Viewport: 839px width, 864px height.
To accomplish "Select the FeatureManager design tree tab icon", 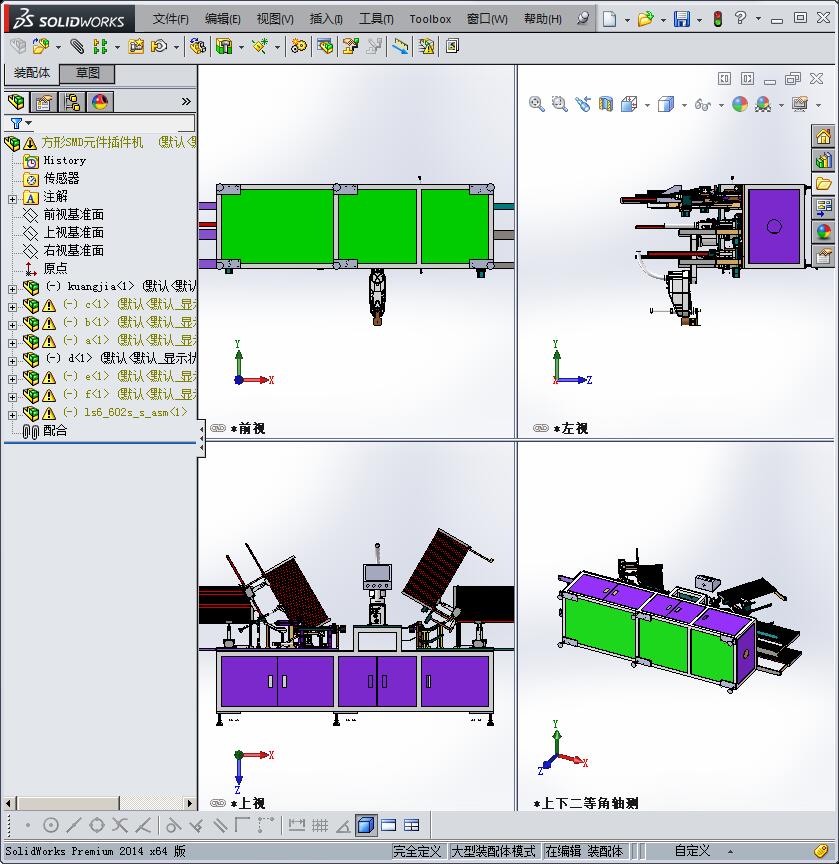I will pos(17,102).
